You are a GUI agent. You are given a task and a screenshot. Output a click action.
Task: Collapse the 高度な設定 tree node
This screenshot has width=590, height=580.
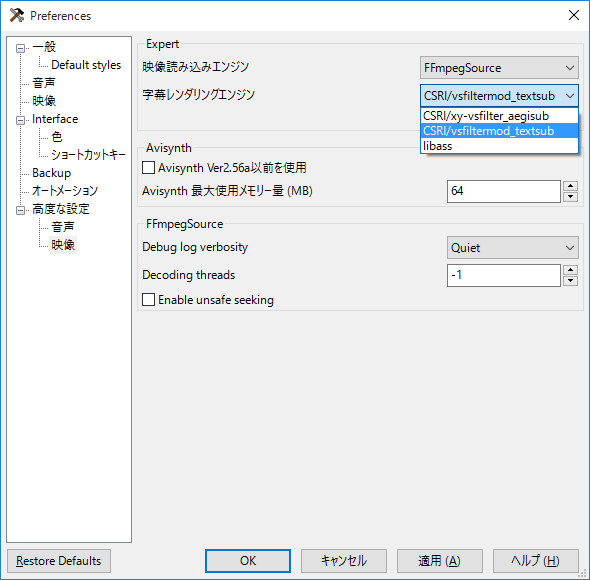coord(20,210)
